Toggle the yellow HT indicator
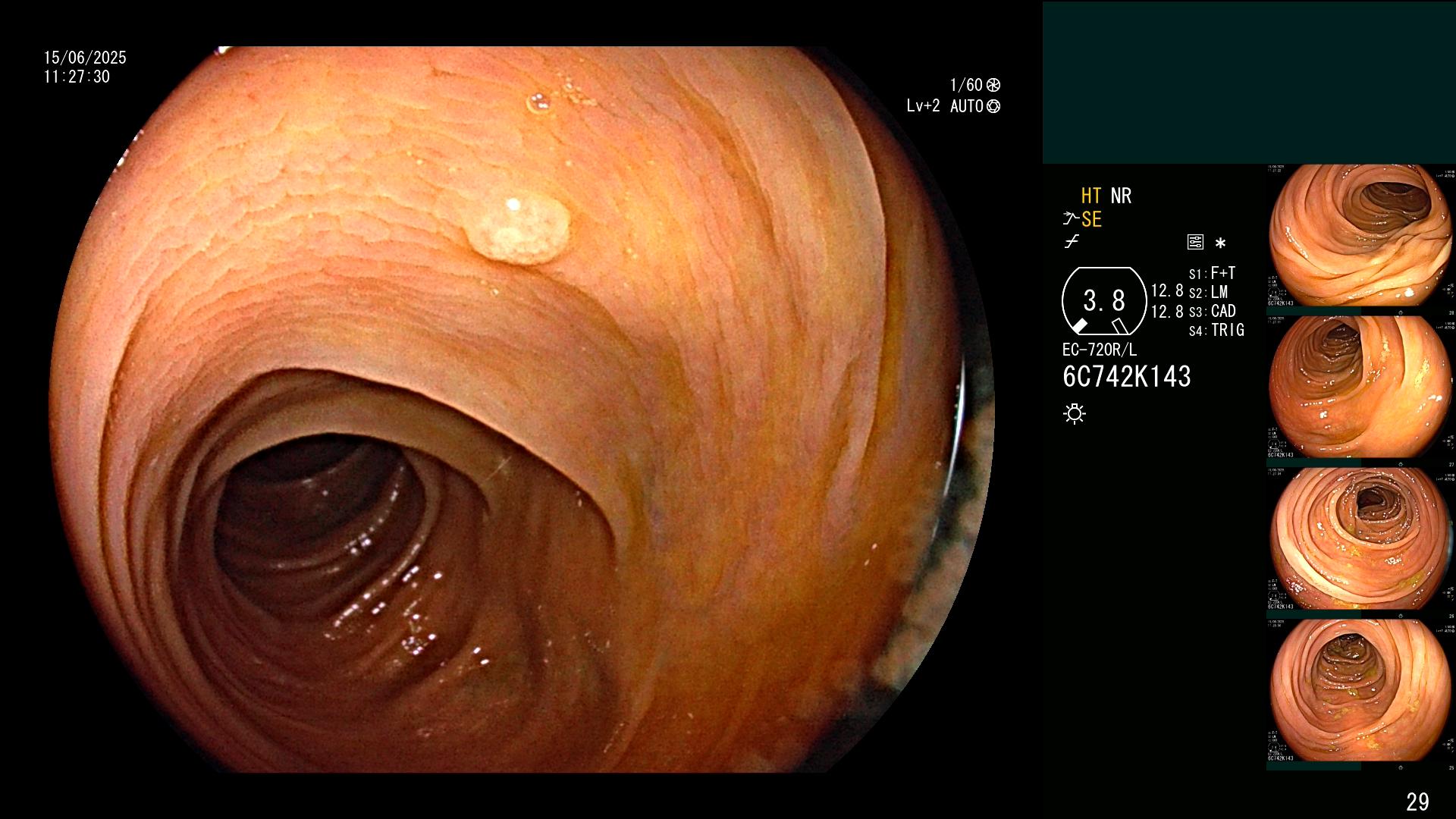 [x=1091, y=196]
